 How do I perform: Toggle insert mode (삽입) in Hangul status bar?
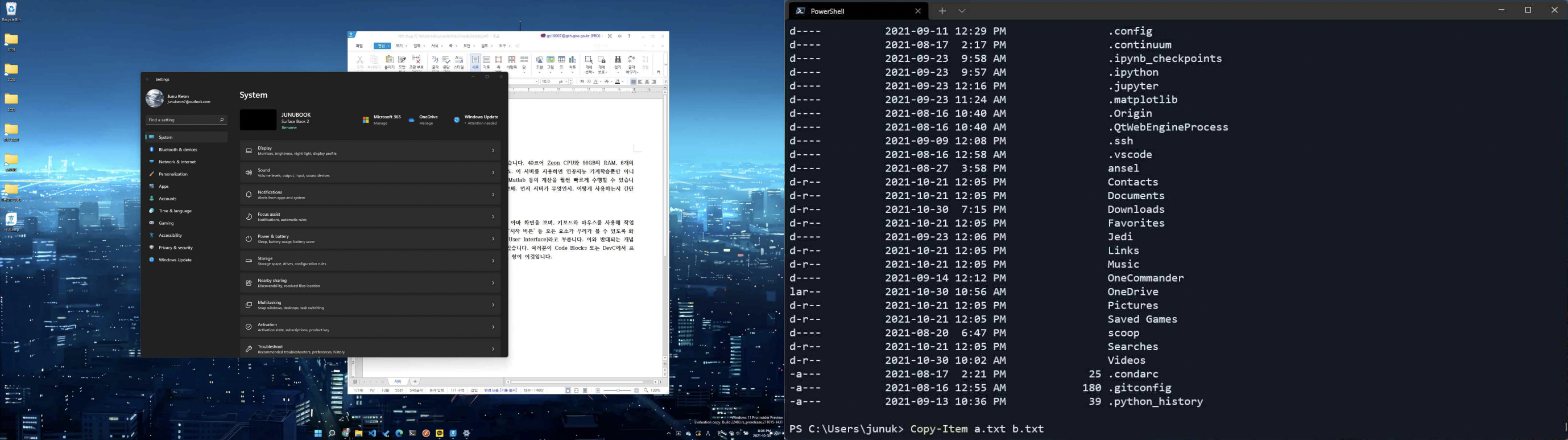pos(474,390)
